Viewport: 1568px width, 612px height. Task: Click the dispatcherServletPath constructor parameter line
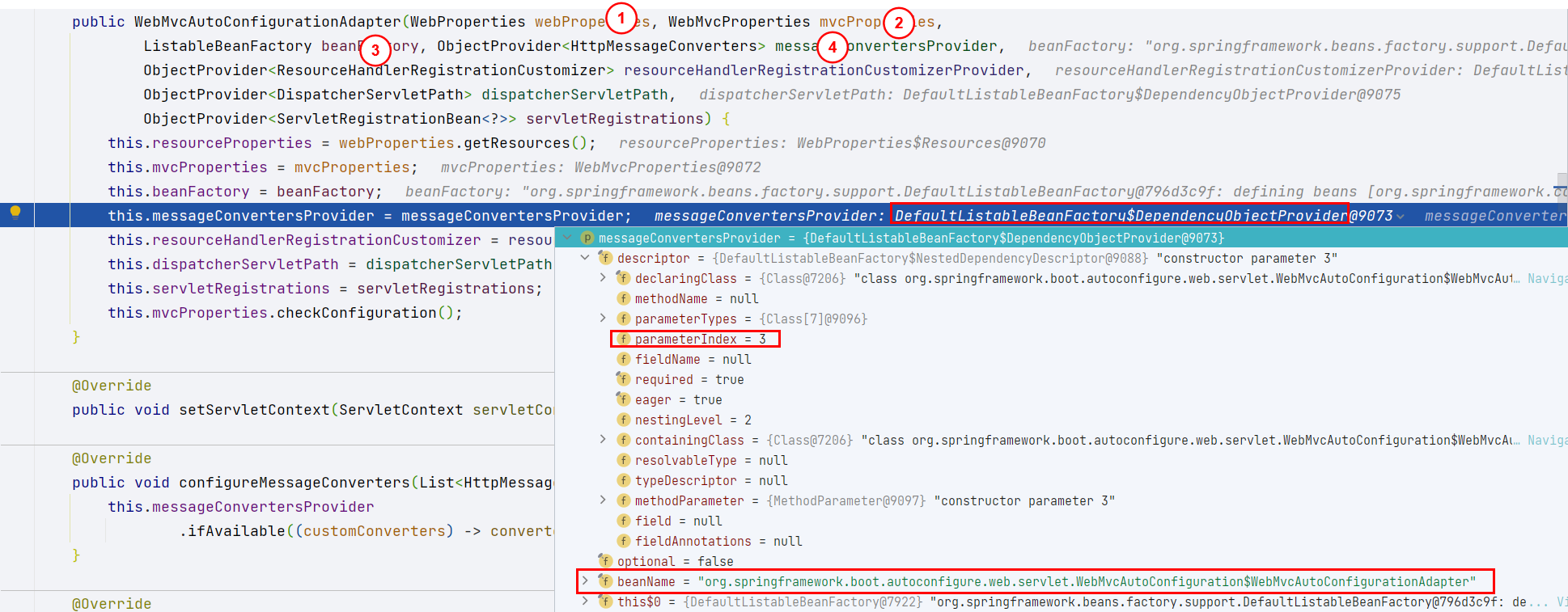409,95
